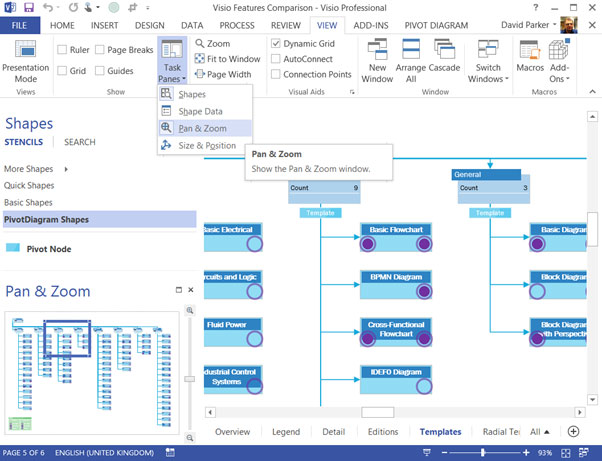Screen dimensions: 602x461
Task: Toggle auto-hide on Pan & Zoom pane
Action: click(x=179, y=290)
